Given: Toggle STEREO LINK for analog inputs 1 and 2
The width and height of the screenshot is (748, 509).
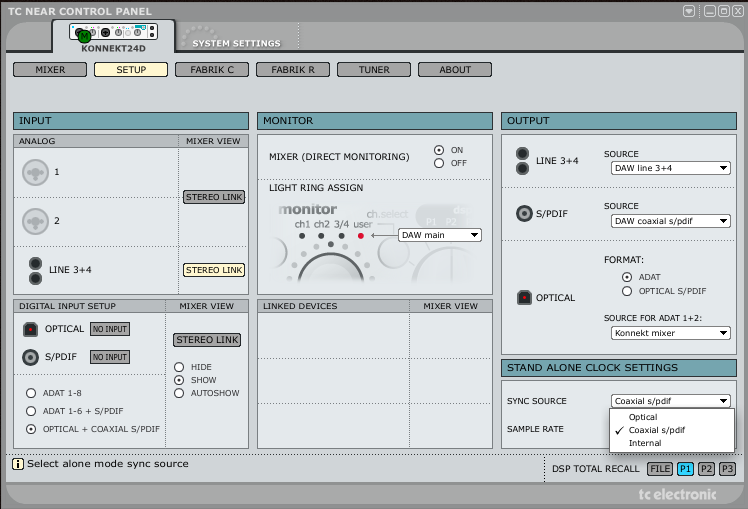Looking at the screenshot, I should [x=214, y=197].
